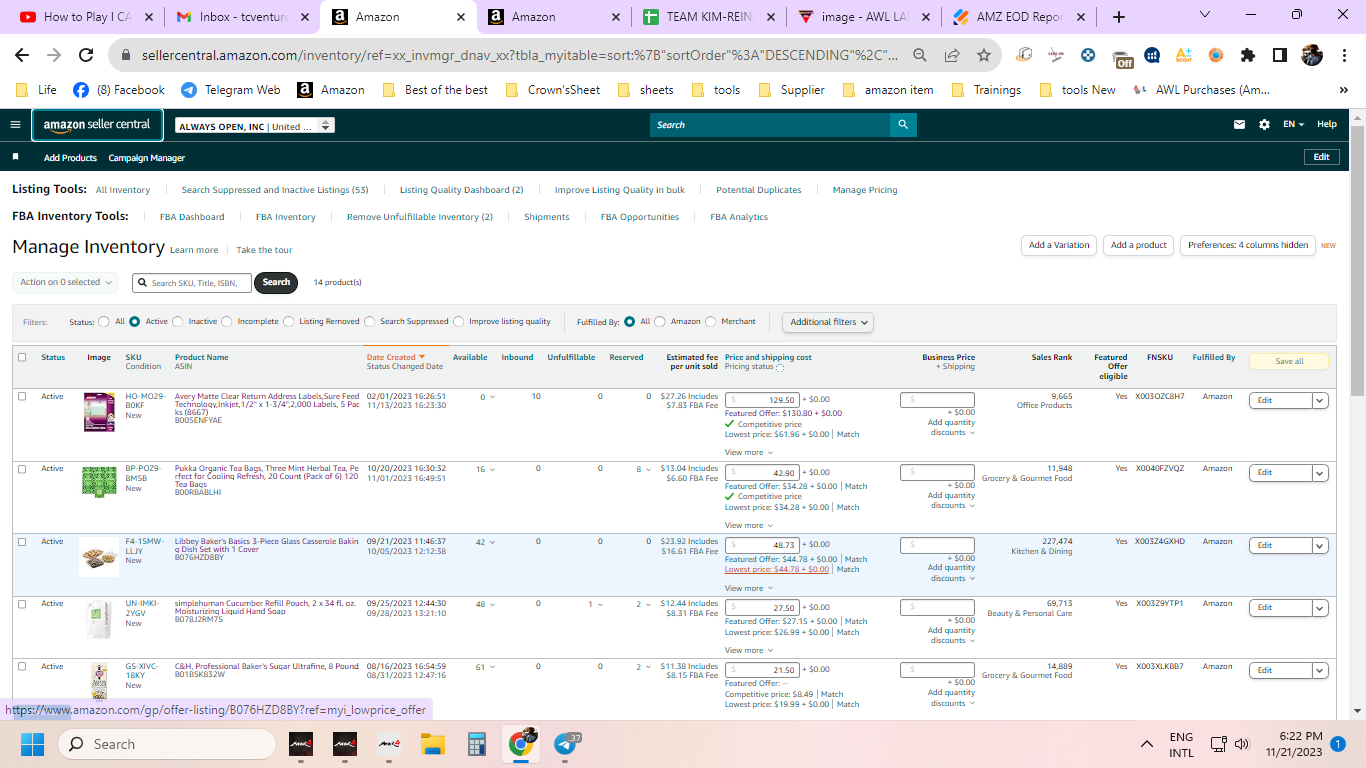Sort by the Date Created column
1366x768 pixels.
coord(395,357)
